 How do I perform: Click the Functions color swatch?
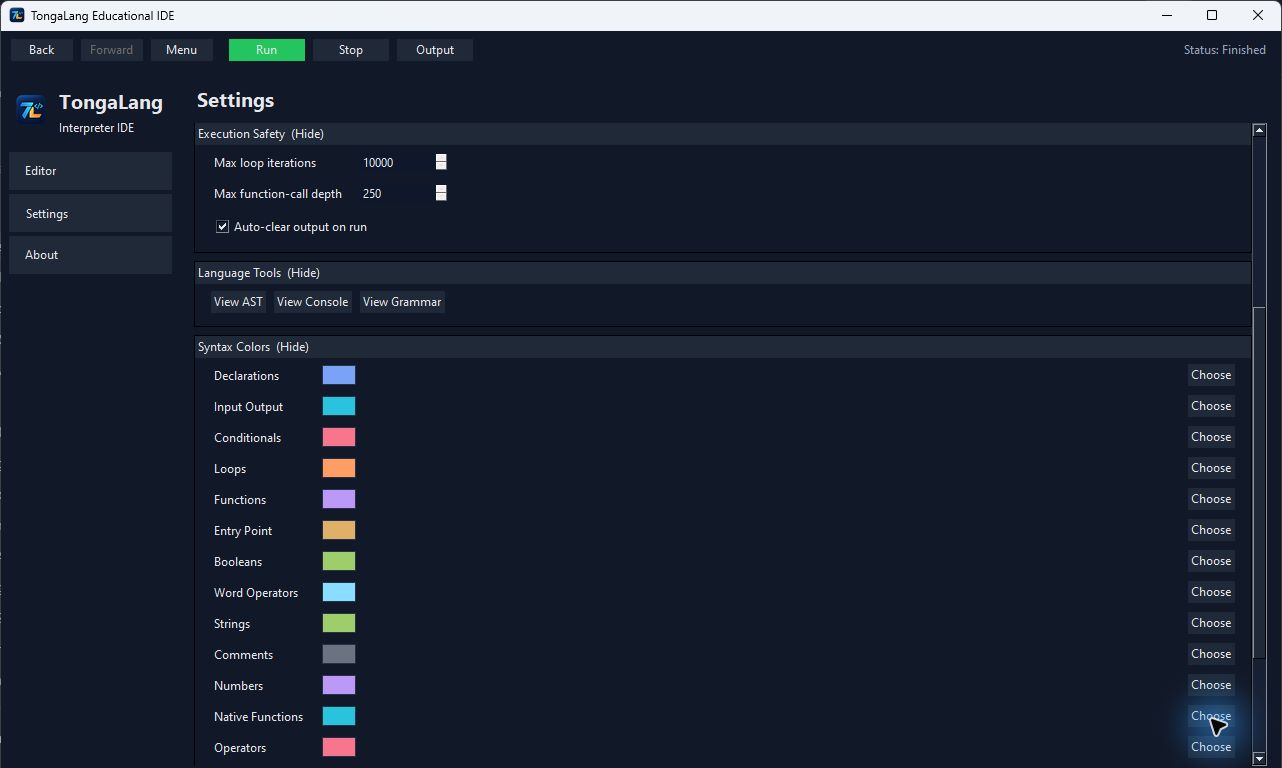point(339,499)
